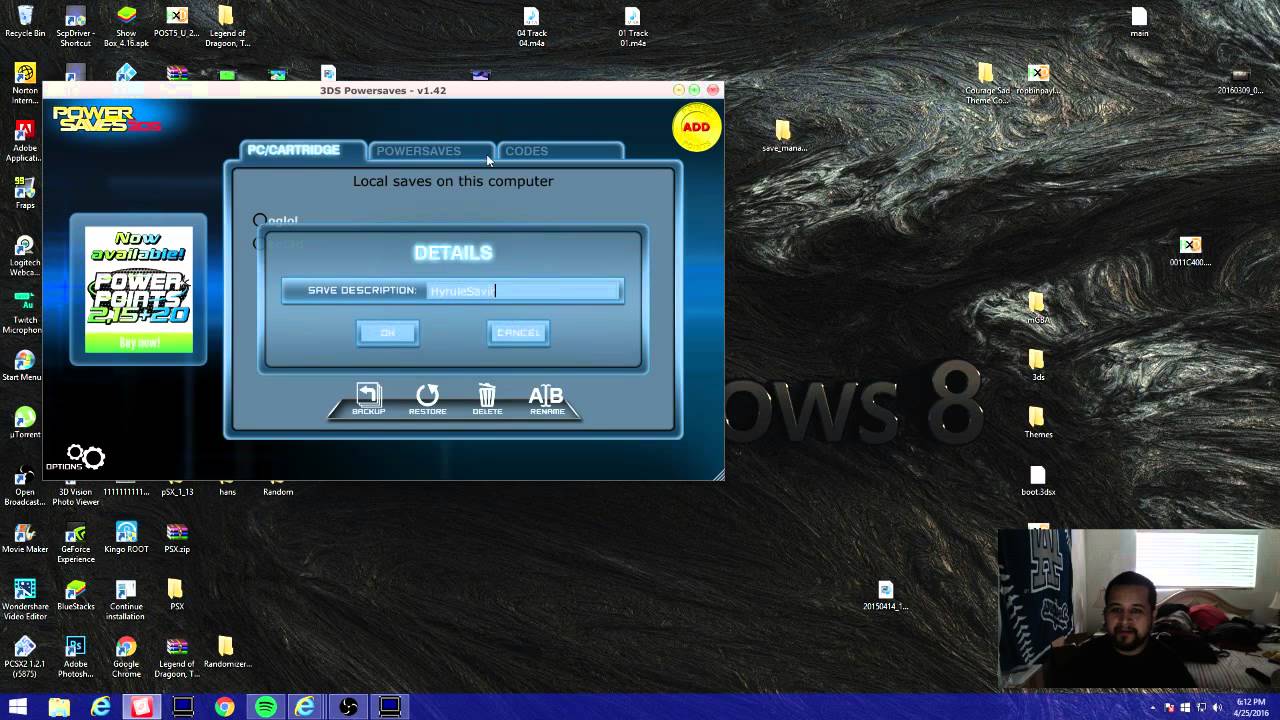The width and height of the screenshot is (1280, 720).
Task: Select 01 Track 01.m4a file
Action: (632, 26)
